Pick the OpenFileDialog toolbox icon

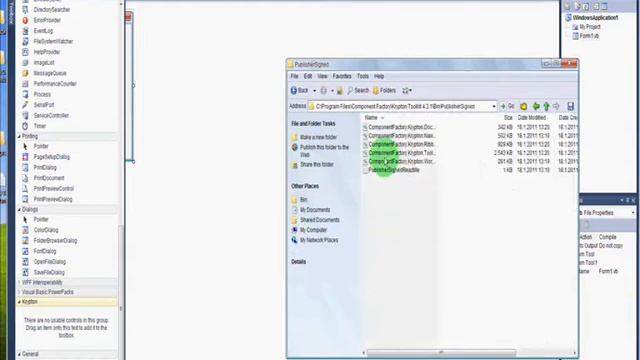pyautogui.click(x=25, y=262)
